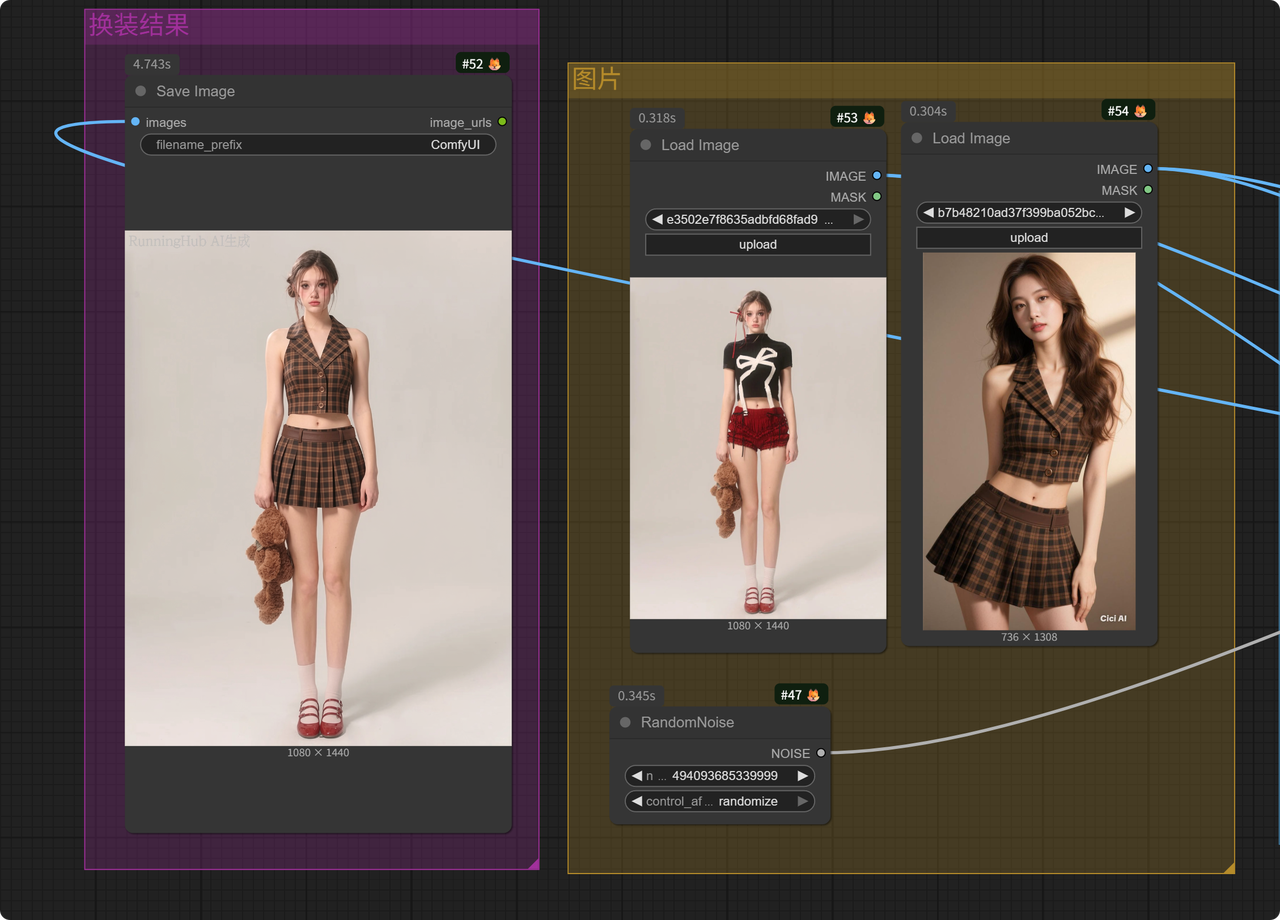Click IMAGE output port of e3502e7f Load Image
Viewport: 1280px width, 920px height.
(x=877, y=176)
